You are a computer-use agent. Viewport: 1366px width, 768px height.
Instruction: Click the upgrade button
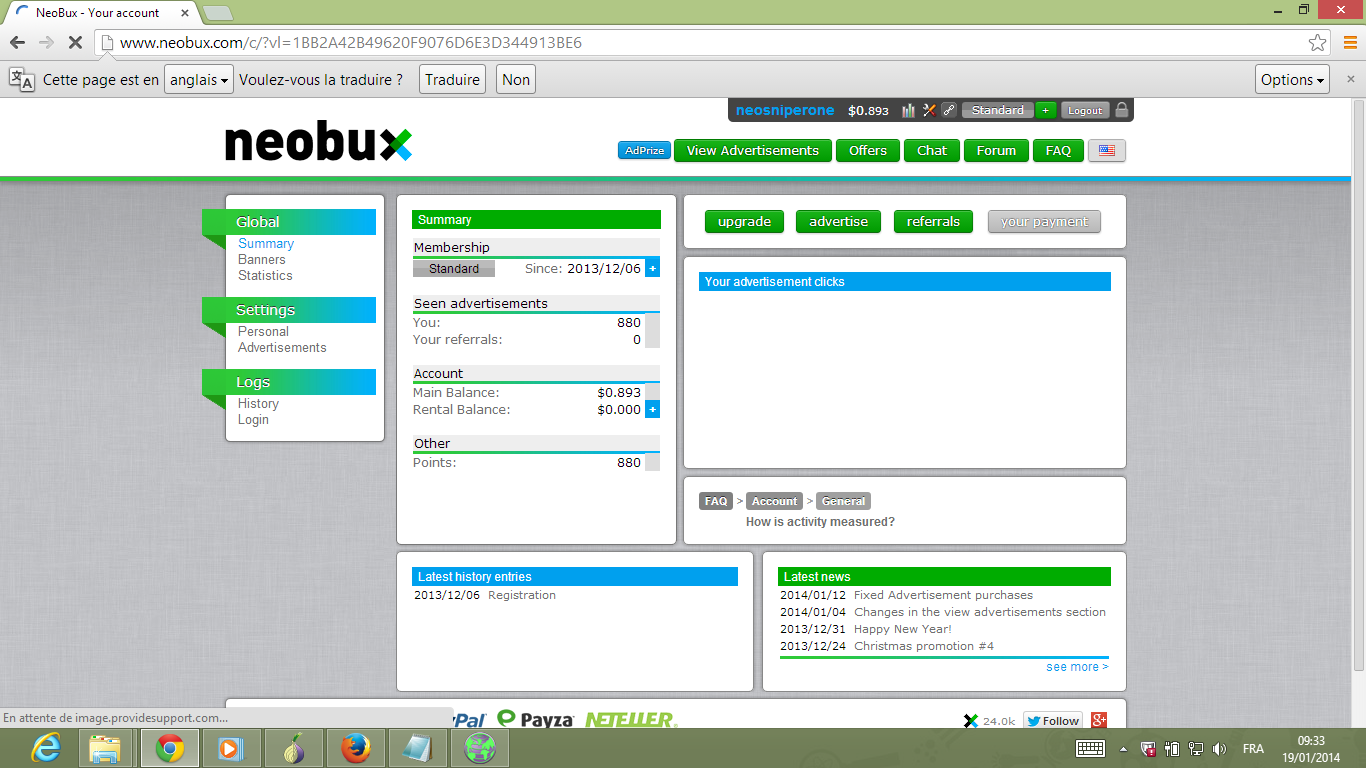tap(744, 222)
